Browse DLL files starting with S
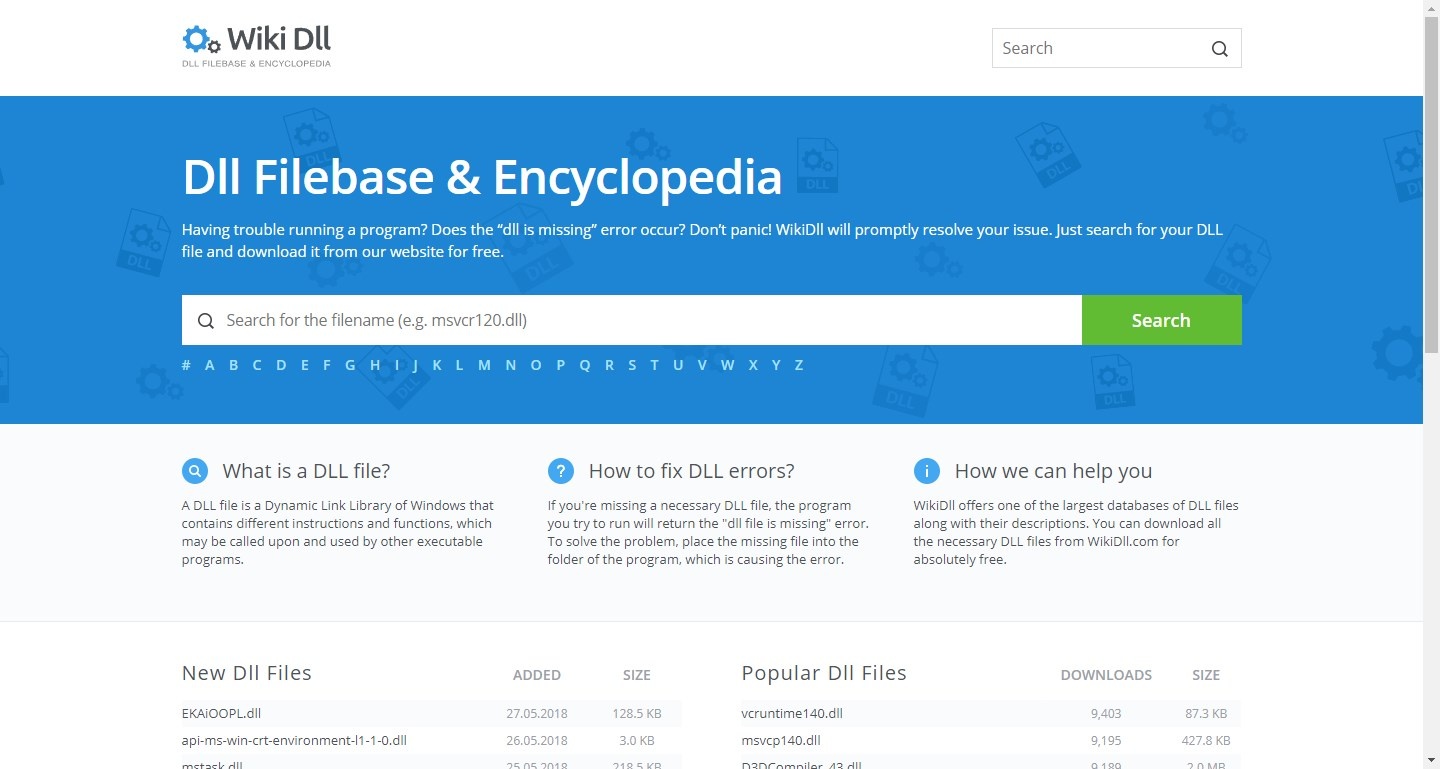Screen dimensions: 1440x769 [x=632, y=365]
